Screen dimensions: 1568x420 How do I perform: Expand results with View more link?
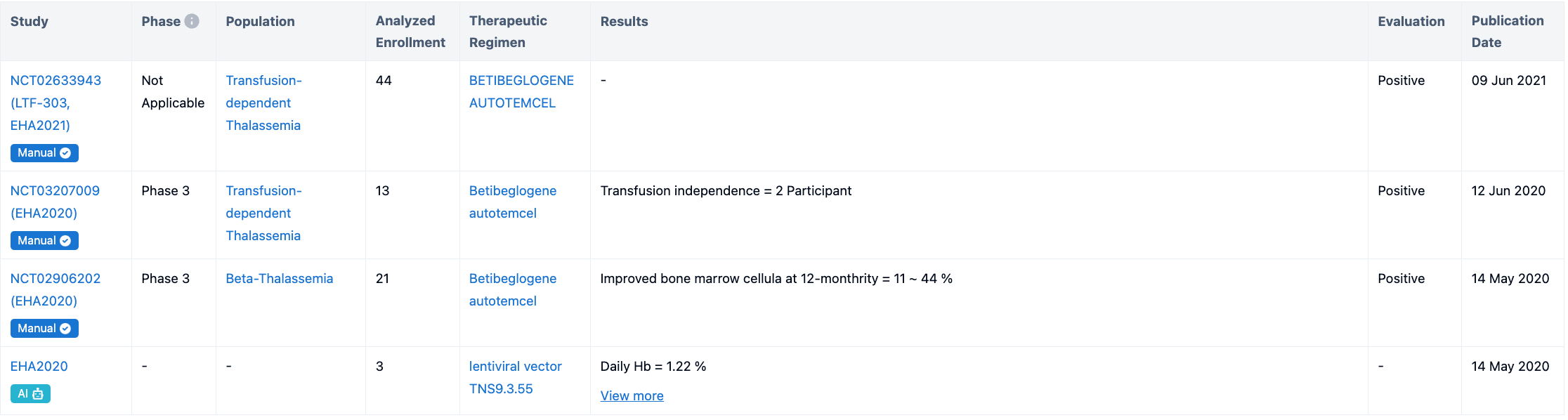coord(632,396)
